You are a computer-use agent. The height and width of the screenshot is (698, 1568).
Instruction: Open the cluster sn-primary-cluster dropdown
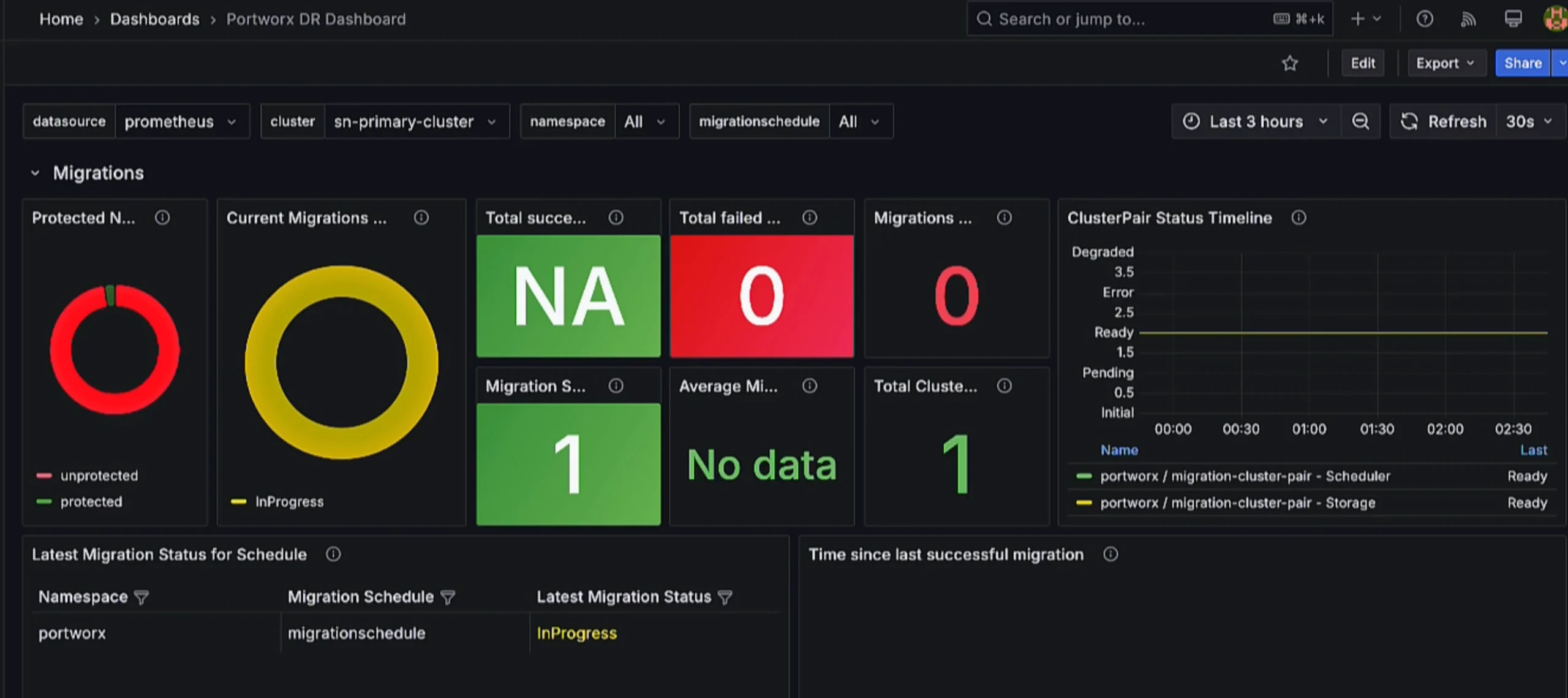coord(417,121)
